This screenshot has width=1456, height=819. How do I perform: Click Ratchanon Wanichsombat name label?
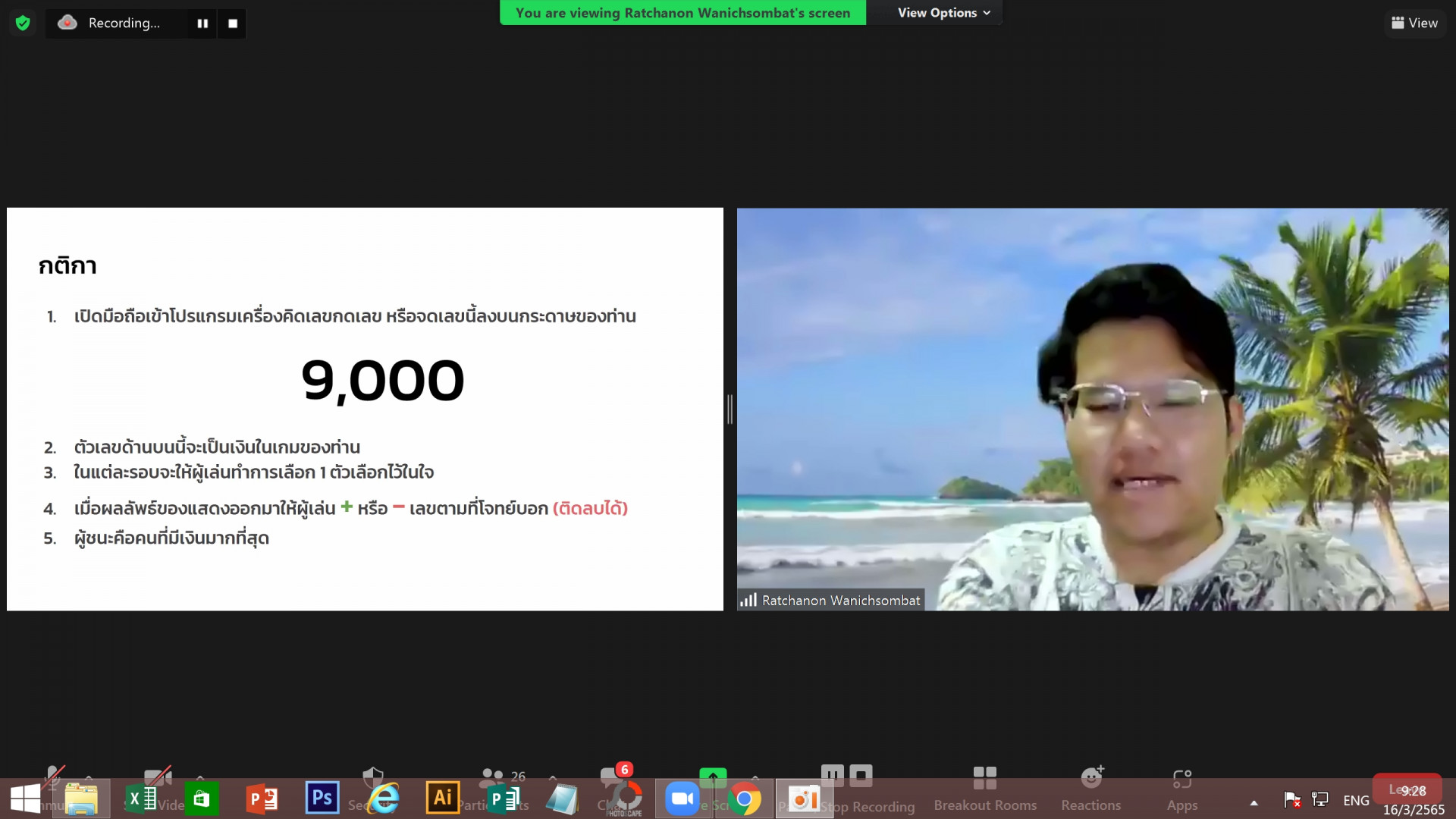[840, 600]
